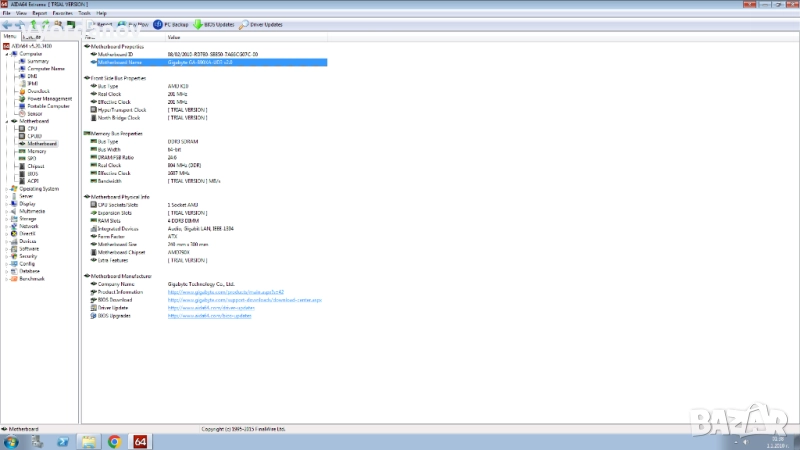Open PC Backup from the toolbar
The image size is (800, 450).
[x=173, y=24]
